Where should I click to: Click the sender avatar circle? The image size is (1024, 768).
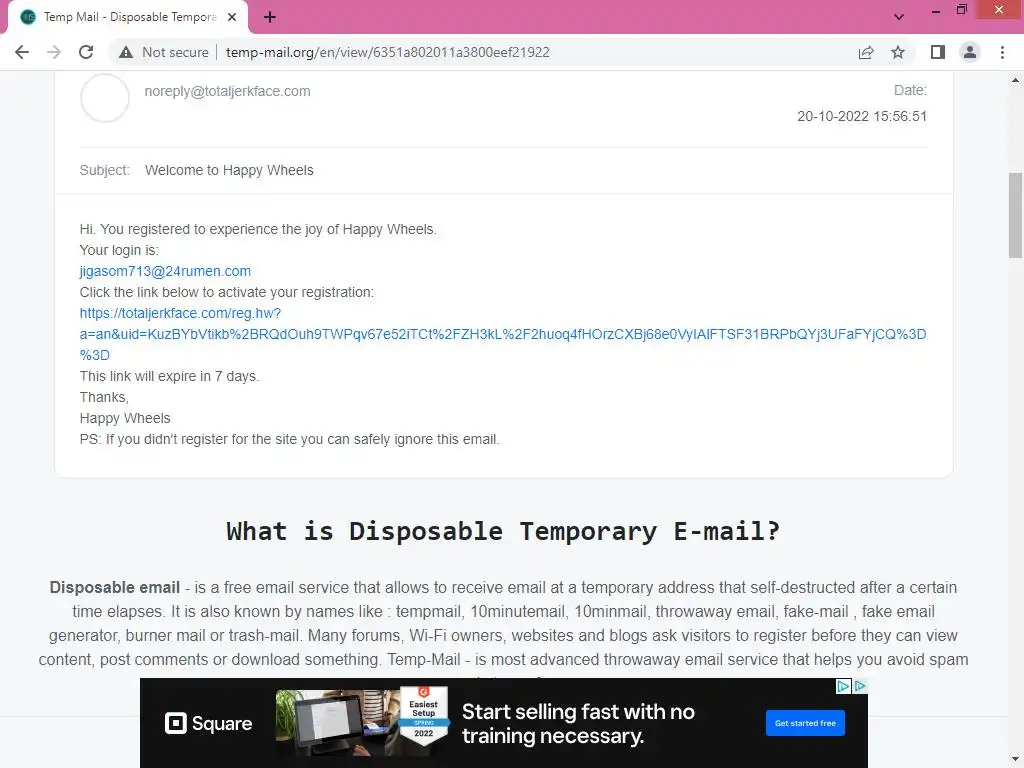[x=104, y=98]
